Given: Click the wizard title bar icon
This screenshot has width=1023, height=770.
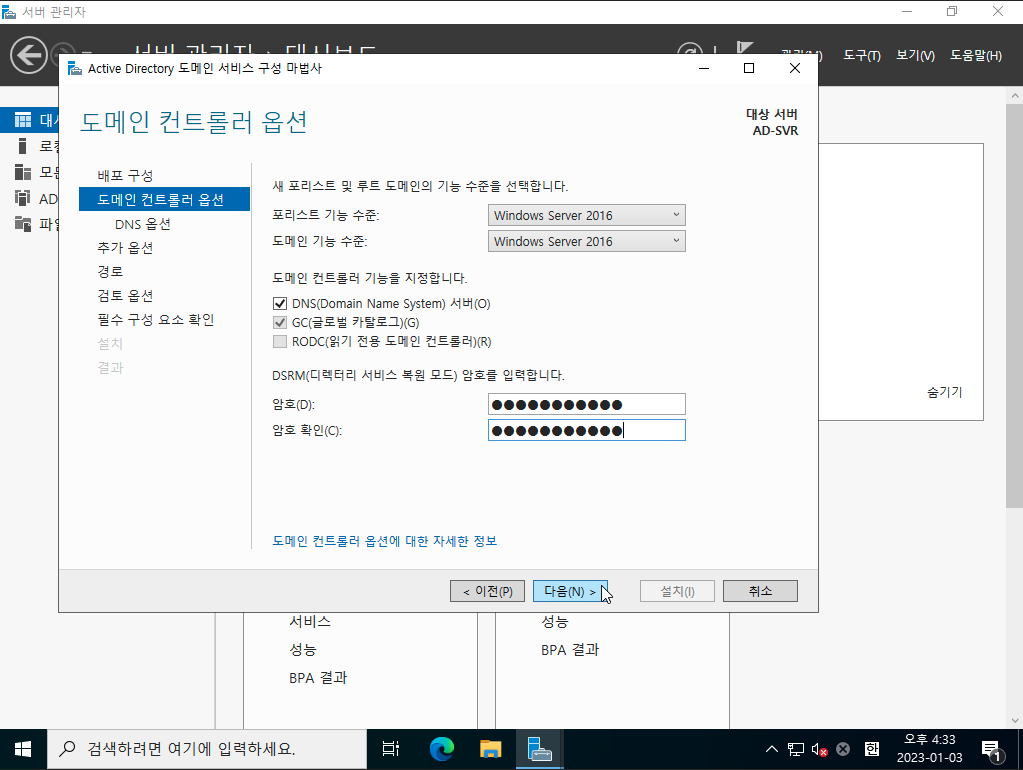Looking at the screenshot, I should [x=75, y=69].
